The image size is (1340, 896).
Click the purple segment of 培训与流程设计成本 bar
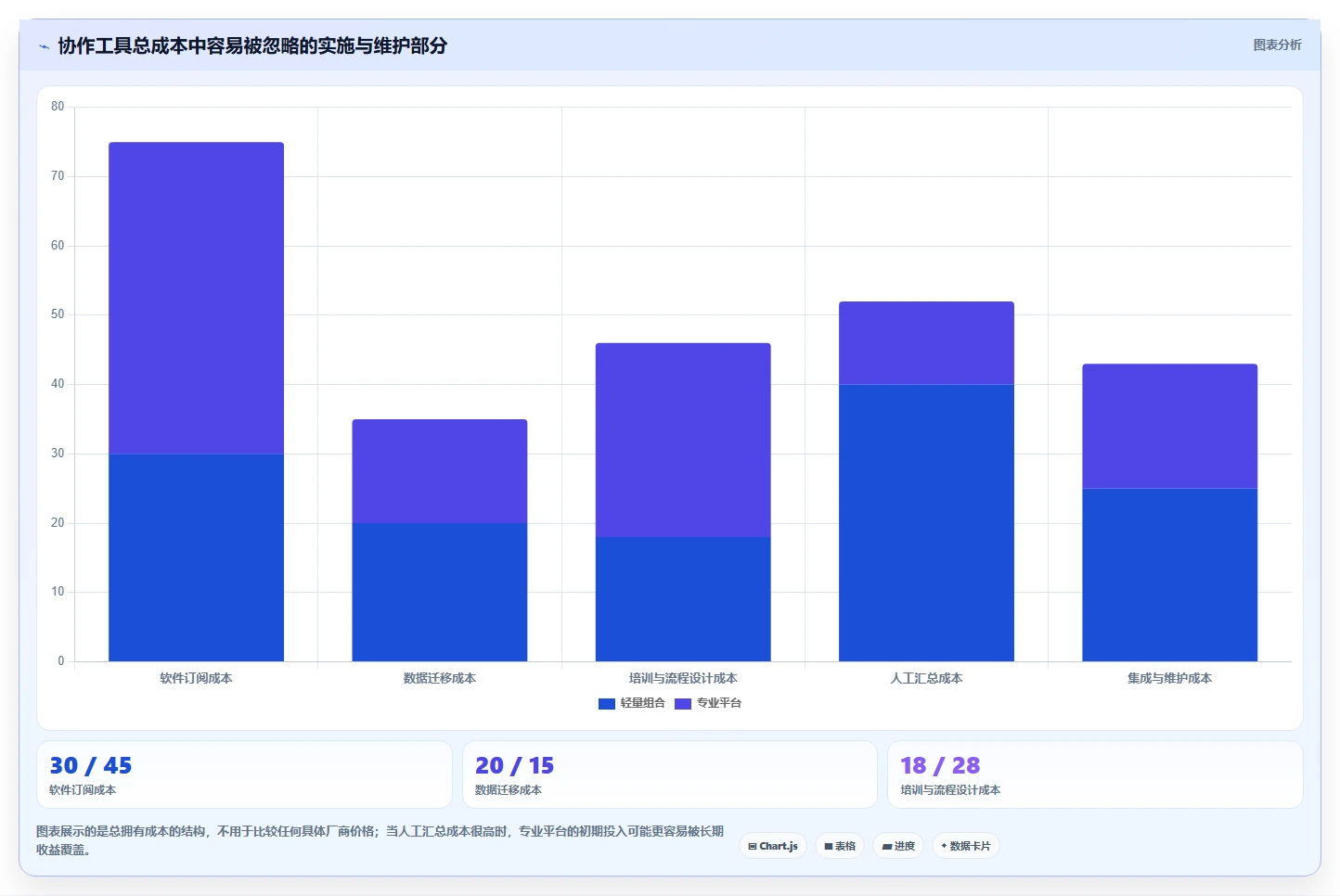683,440
